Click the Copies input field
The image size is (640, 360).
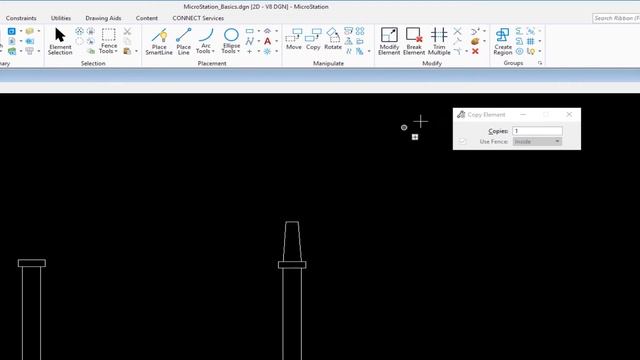pos(537,131)
